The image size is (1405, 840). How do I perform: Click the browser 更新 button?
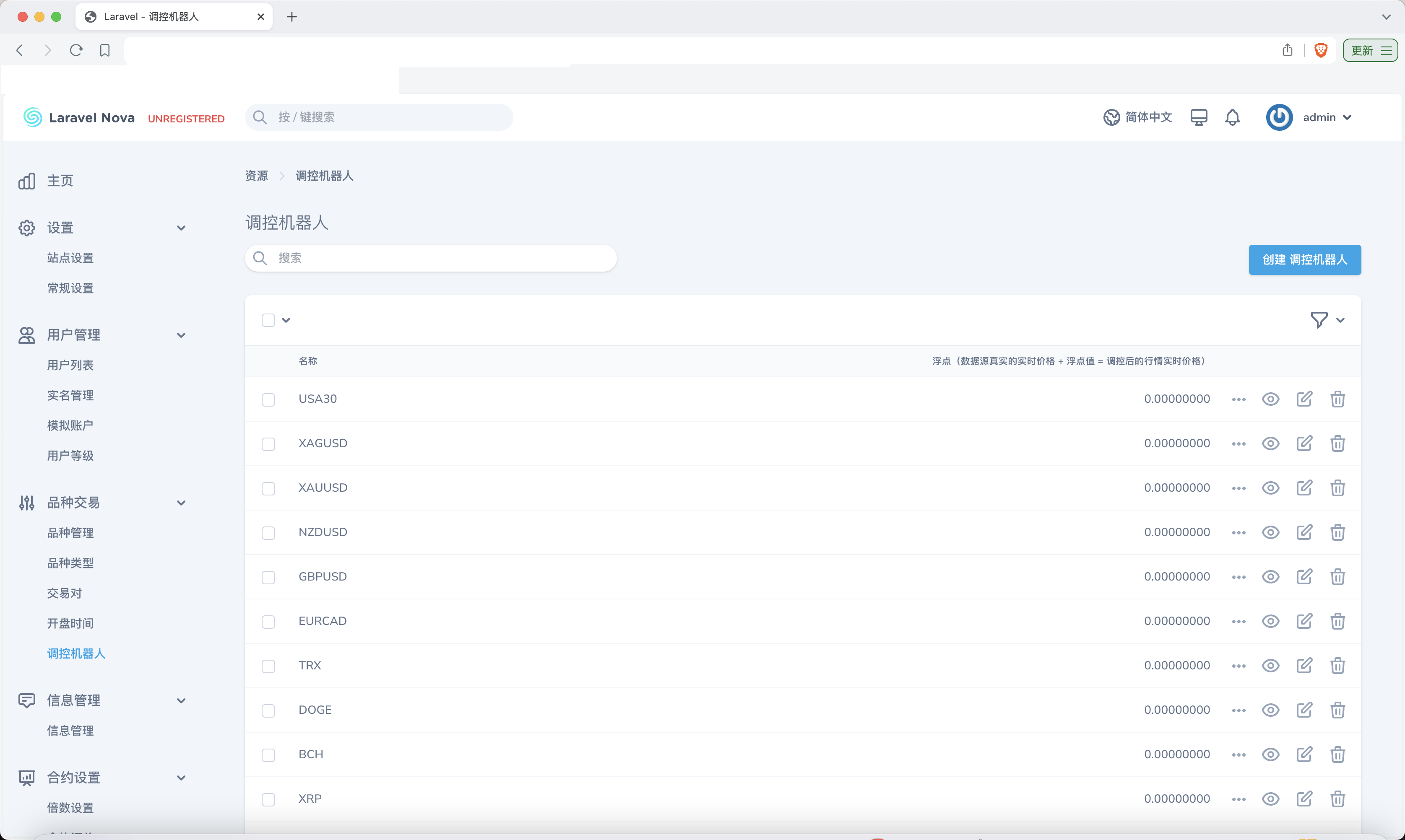[1371, 50]
